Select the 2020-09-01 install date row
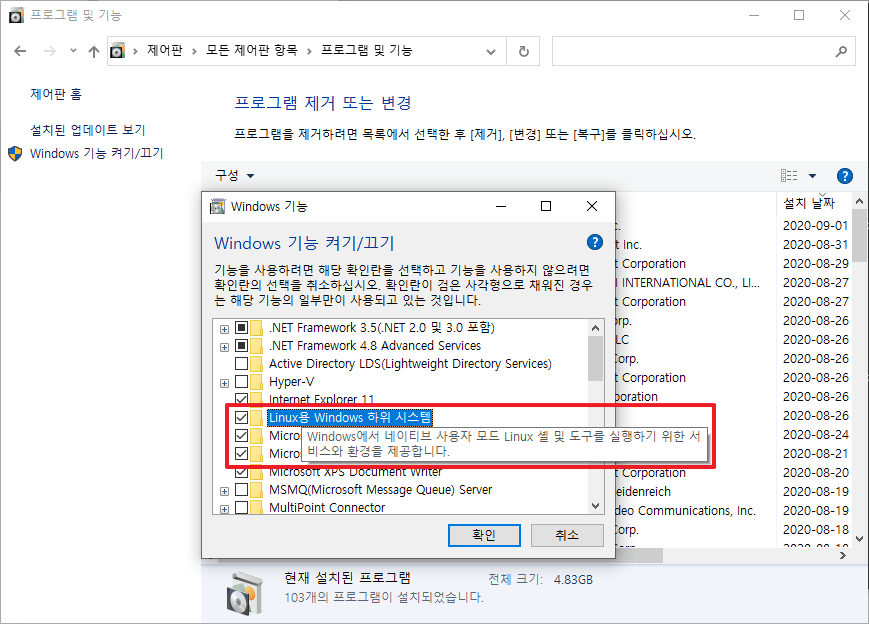Screen dimensions: 869x624 pyautogui.click(x=815, y=226)
